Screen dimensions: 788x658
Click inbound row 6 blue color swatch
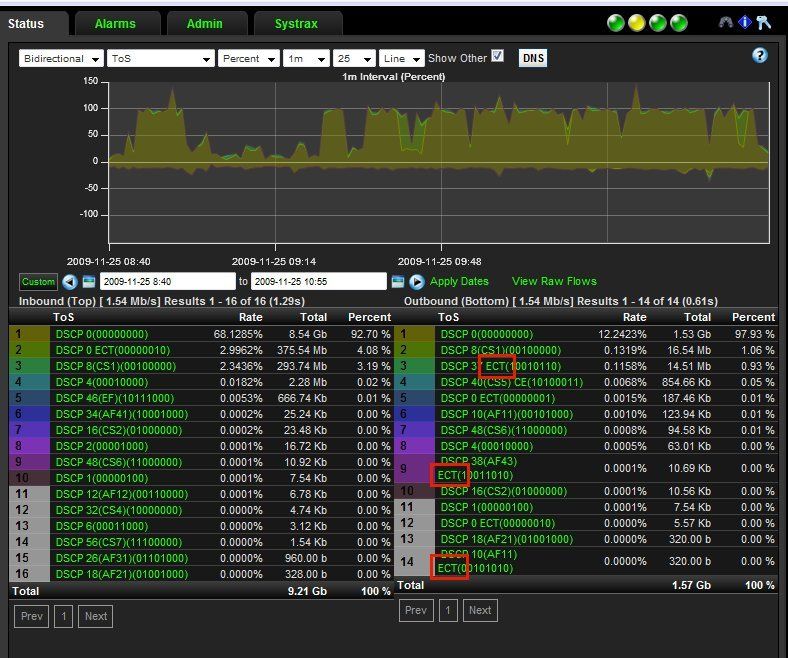(29, 414)
